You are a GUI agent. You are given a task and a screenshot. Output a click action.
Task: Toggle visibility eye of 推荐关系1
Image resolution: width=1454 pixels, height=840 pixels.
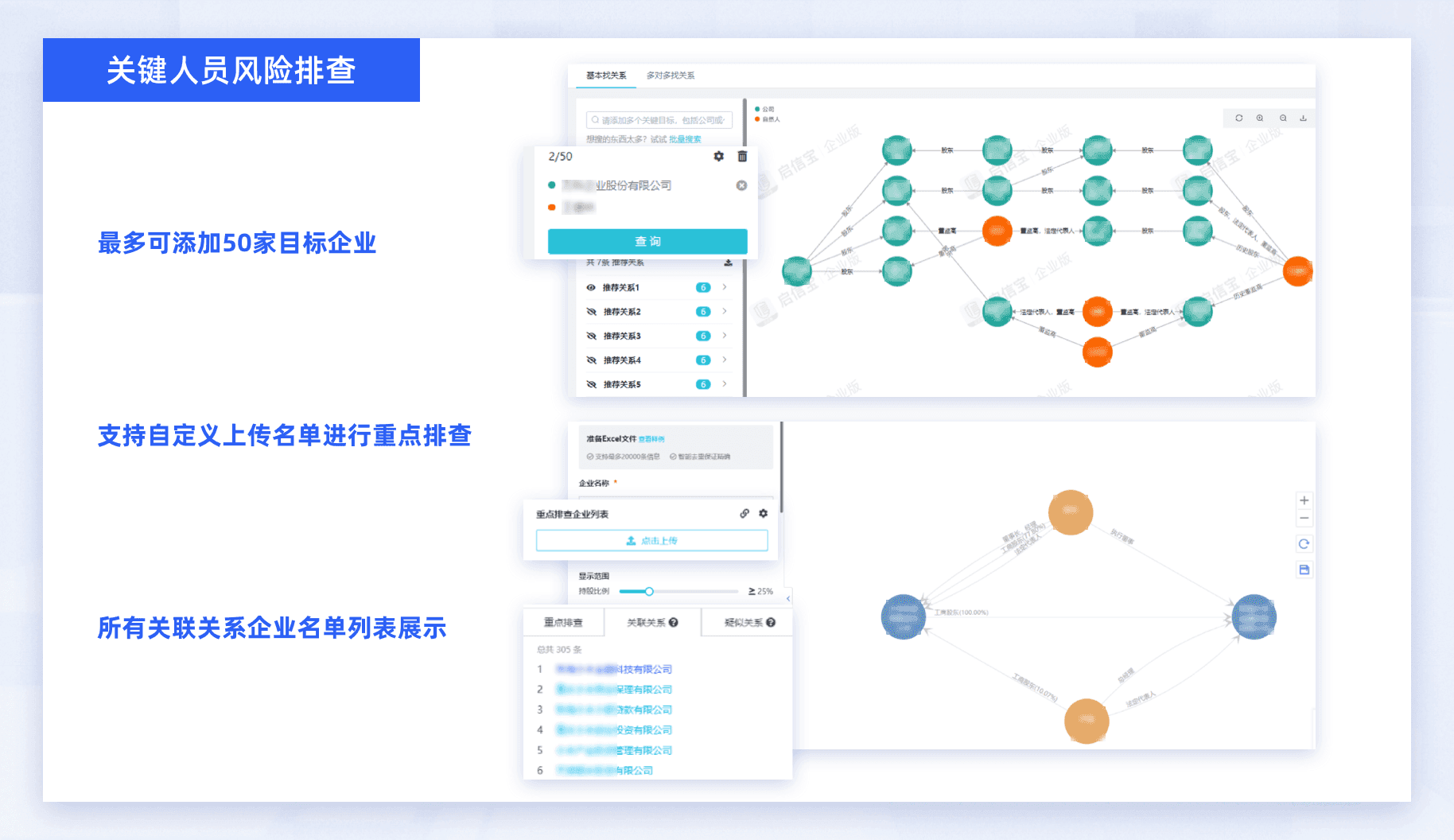[591, 287]
